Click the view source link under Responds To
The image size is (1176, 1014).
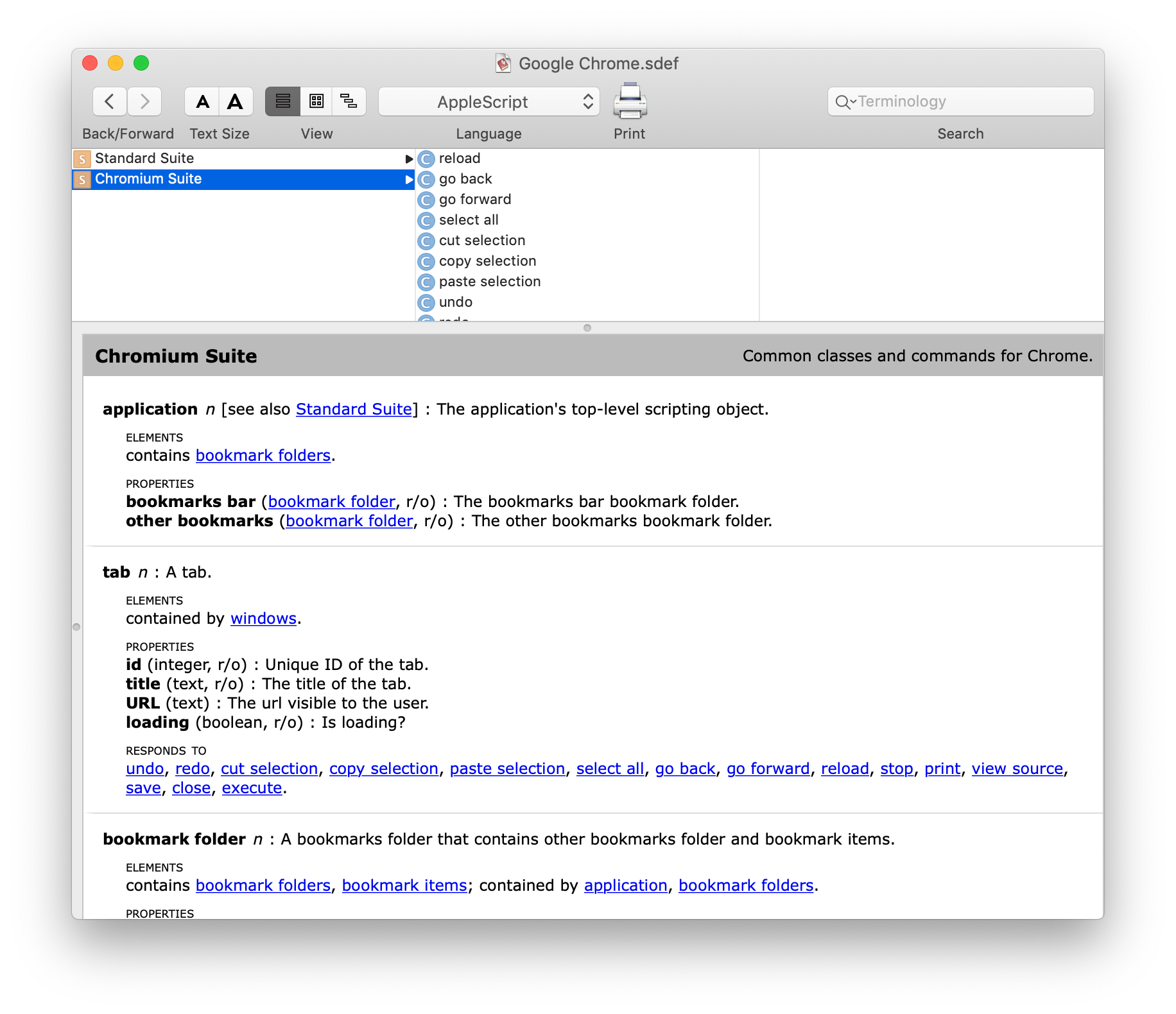tap(1017, 768)
